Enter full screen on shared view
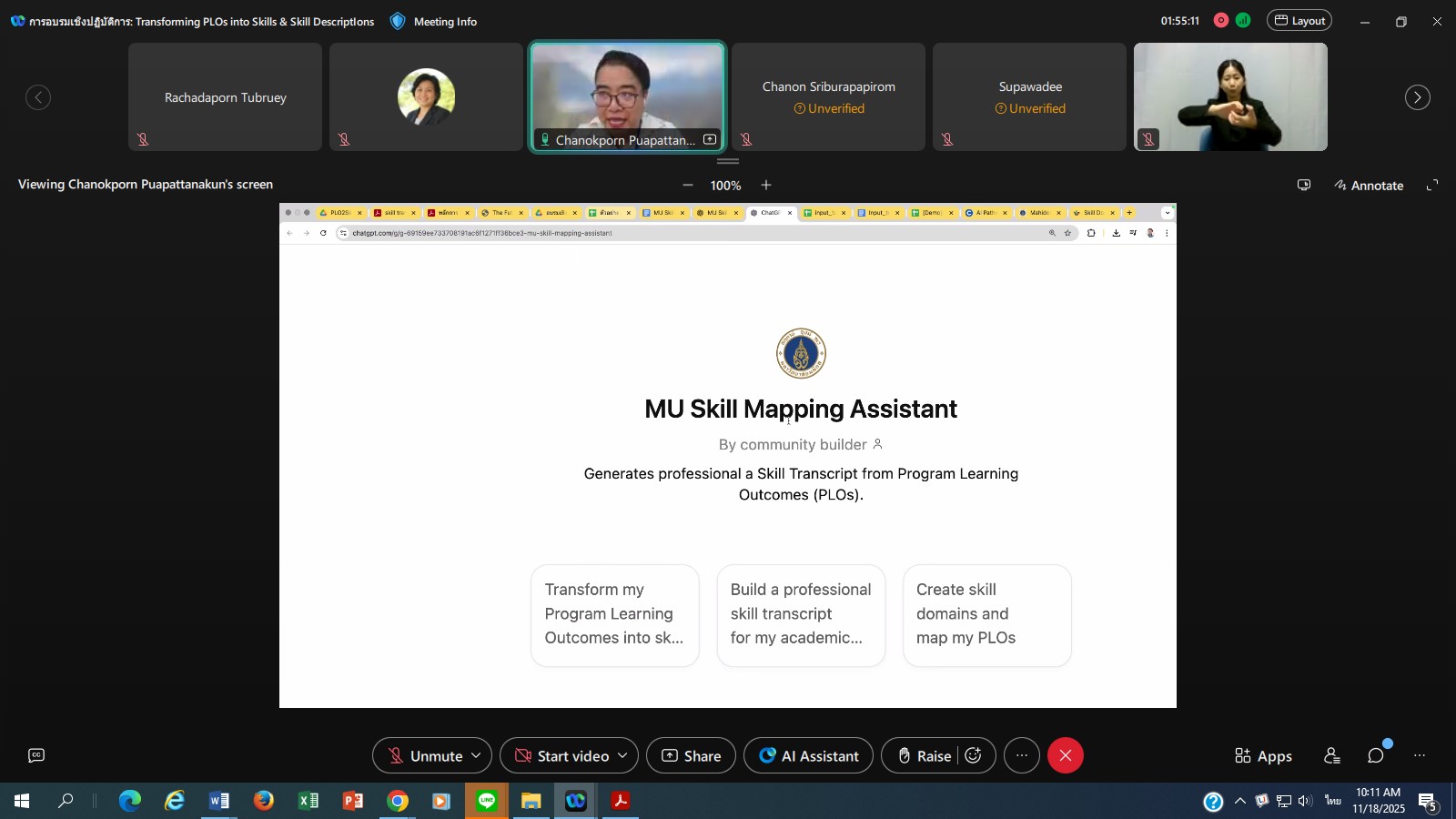Screen dimensions: 1456x819 1431,185
